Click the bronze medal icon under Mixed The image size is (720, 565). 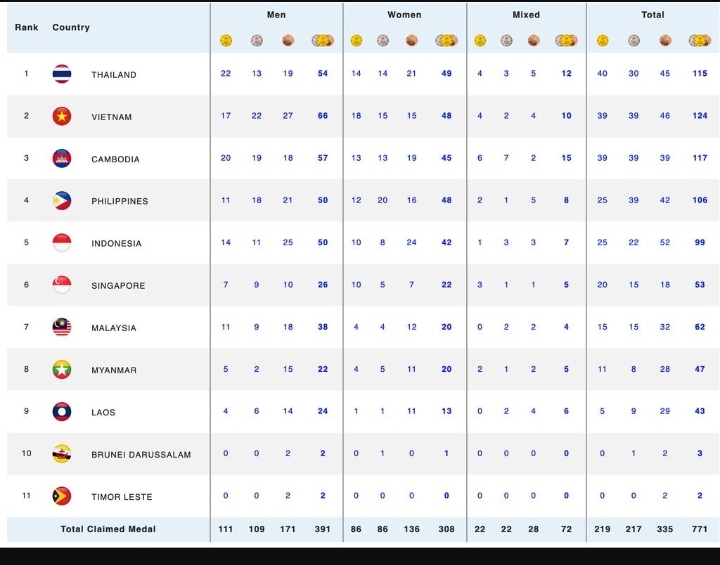tap(533, 41)
